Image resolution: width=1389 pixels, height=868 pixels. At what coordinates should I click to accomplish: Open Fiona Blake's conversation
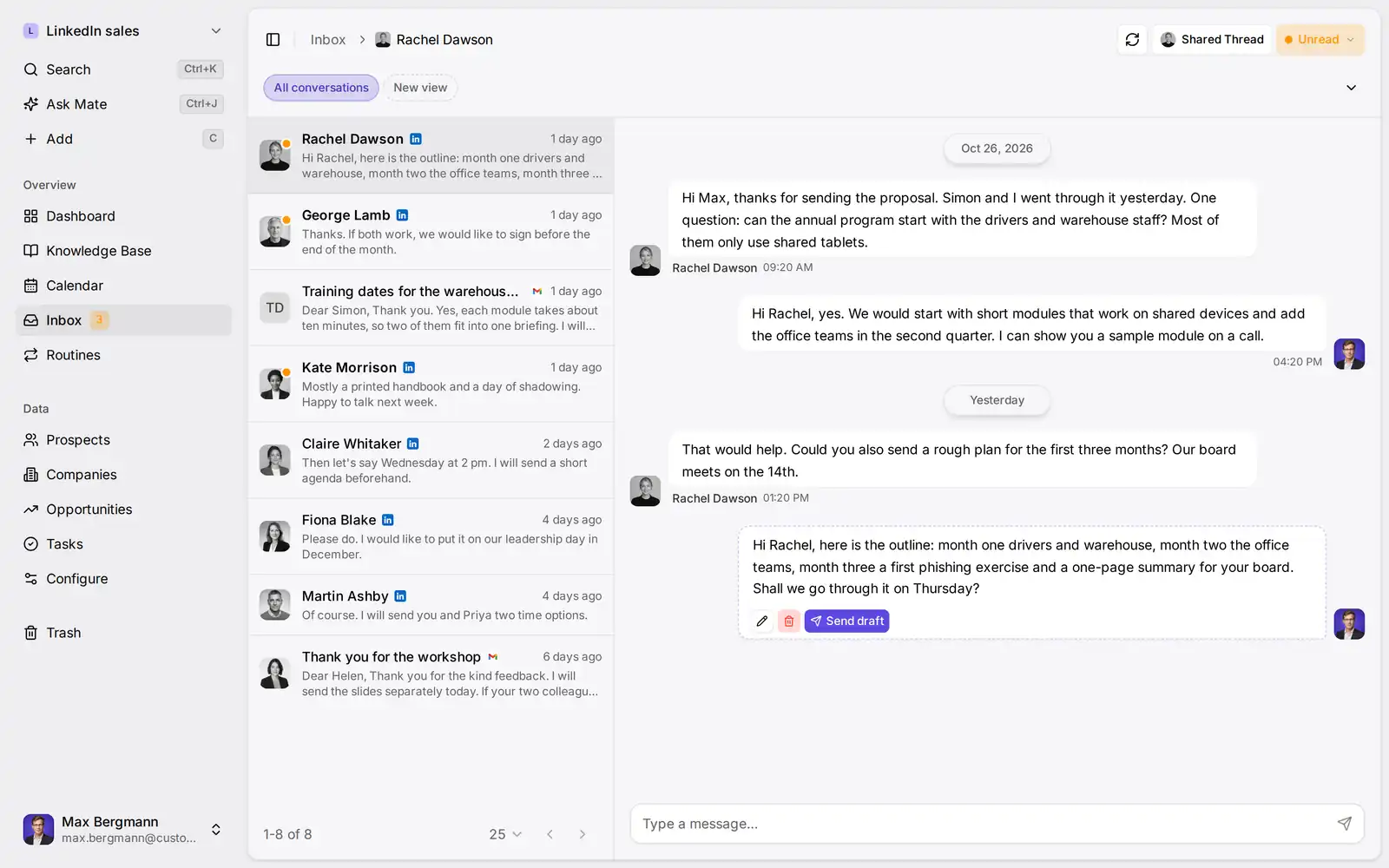point(431,536)
